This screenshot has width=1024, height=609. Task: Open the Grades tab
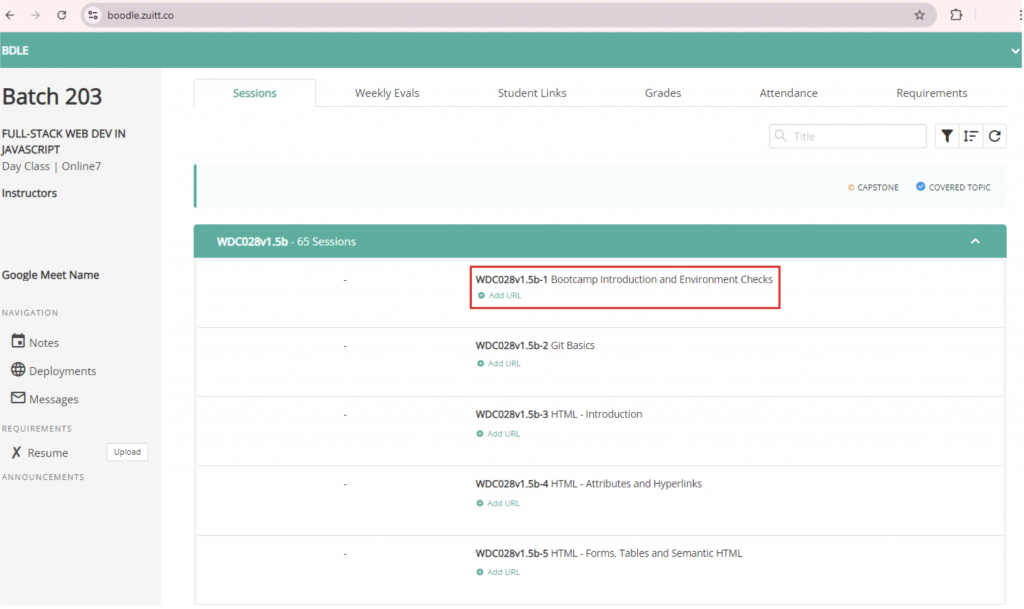662,93
